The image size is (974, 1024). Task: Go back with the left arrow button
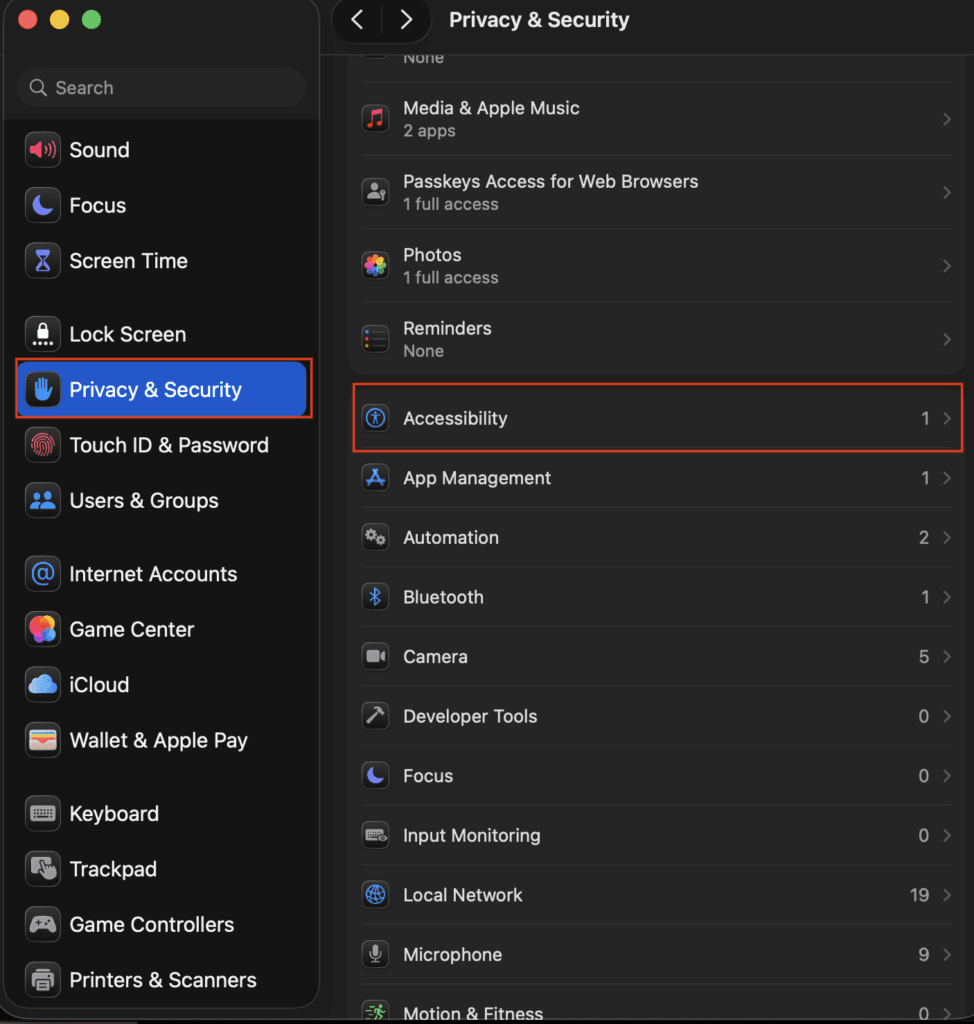(x=357, y=20)
